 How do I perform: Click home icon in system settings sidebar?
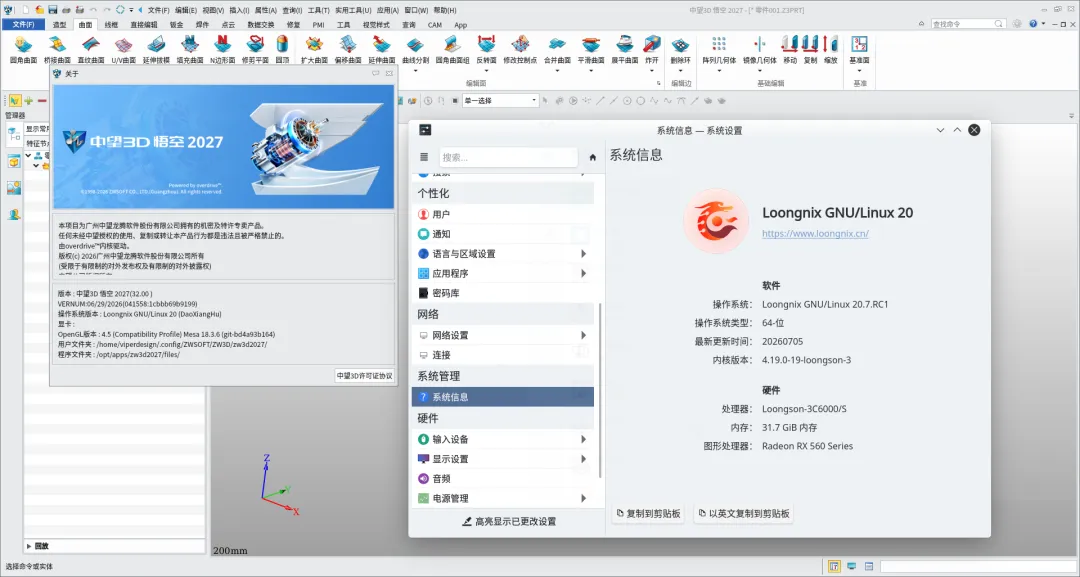[x=592, y=158]
